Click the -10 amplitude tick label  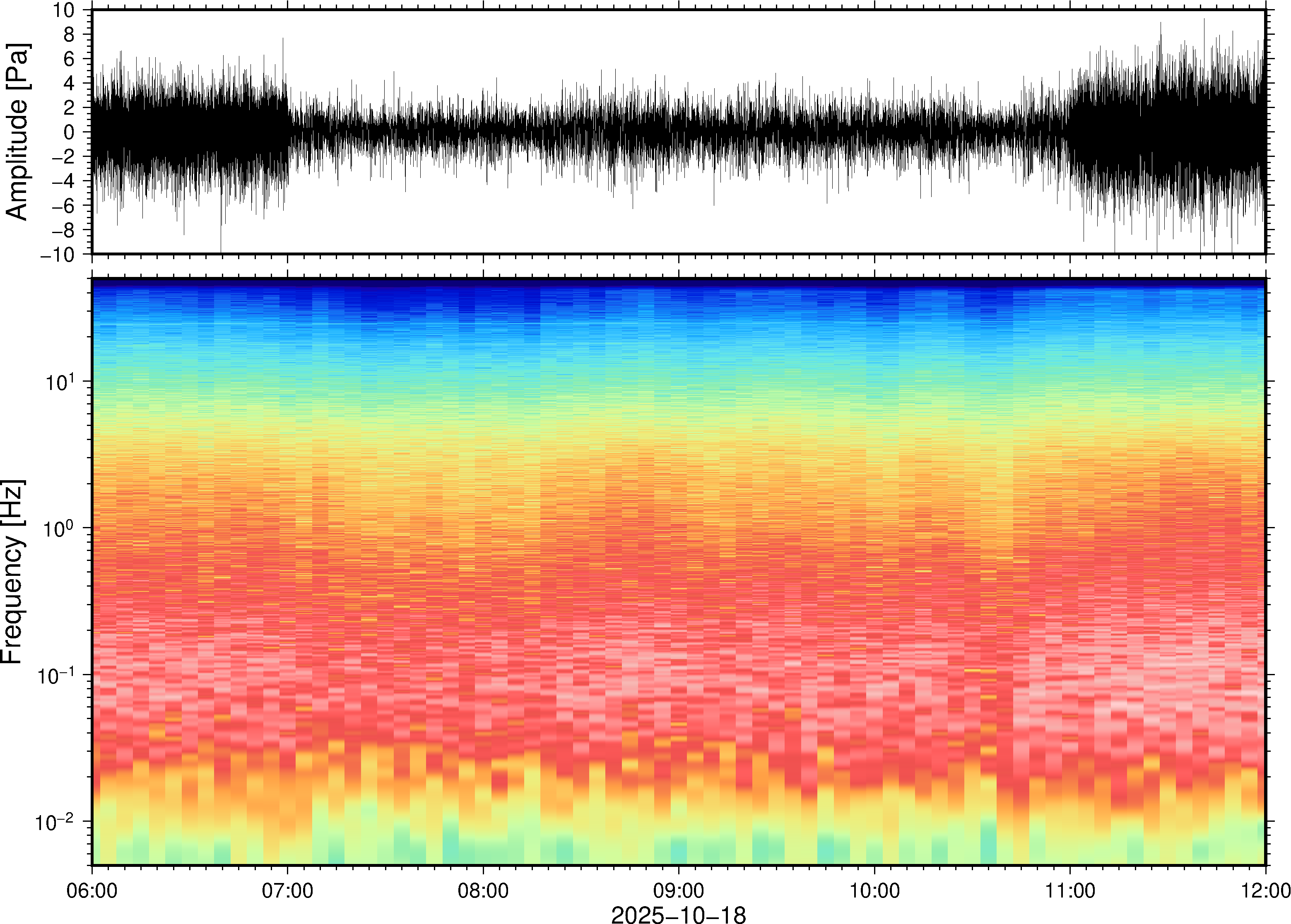[x=58, y=254]
